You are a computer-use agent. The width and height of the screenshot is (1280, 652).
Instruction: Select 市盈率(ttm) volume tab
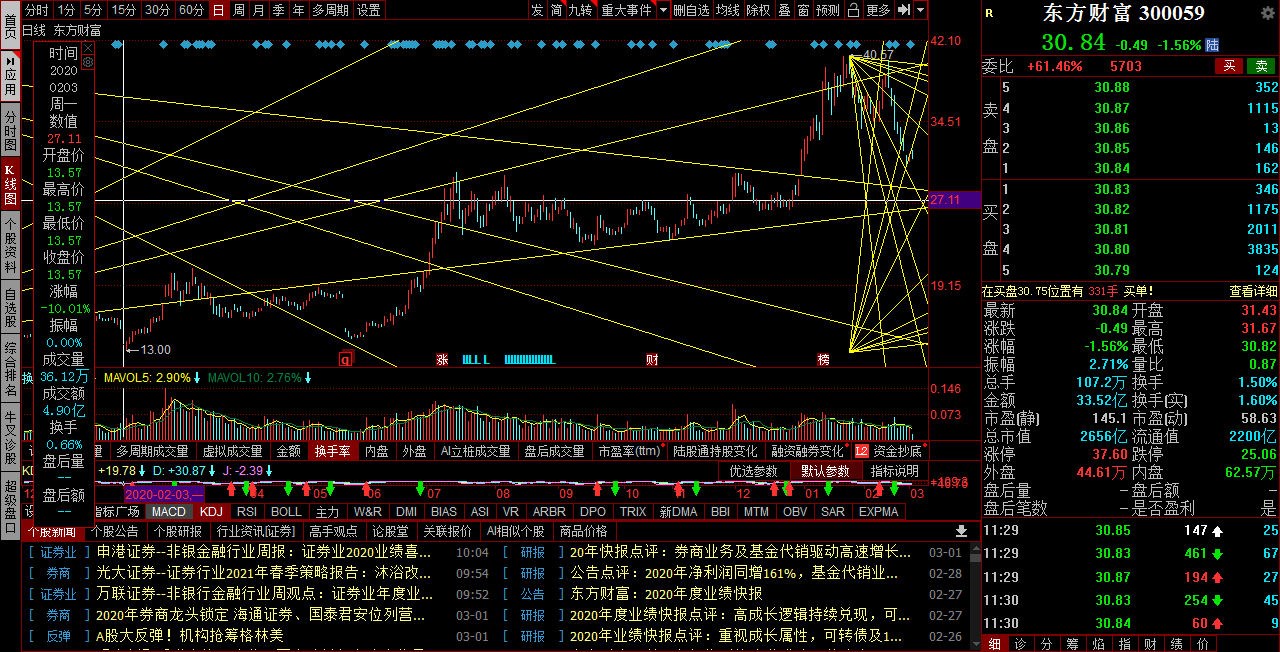pyautogui.click(x=629, y=451)
